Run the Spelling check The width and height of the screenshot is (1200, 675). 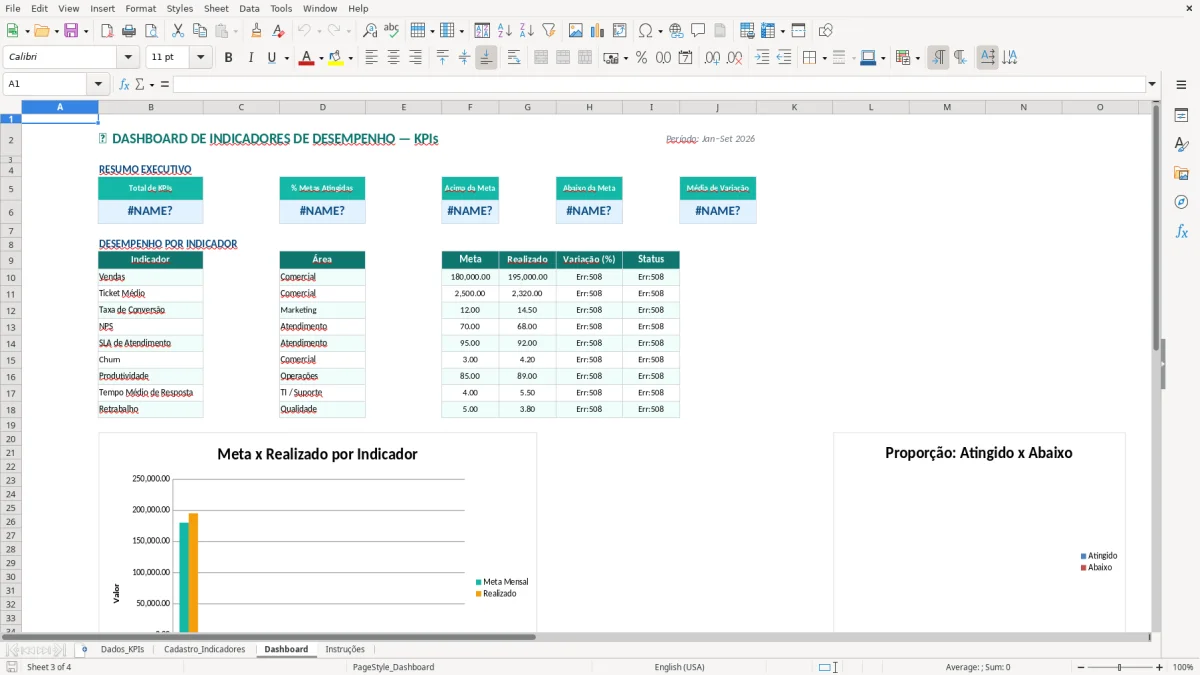pyautogui.click(x=391, y=31)
